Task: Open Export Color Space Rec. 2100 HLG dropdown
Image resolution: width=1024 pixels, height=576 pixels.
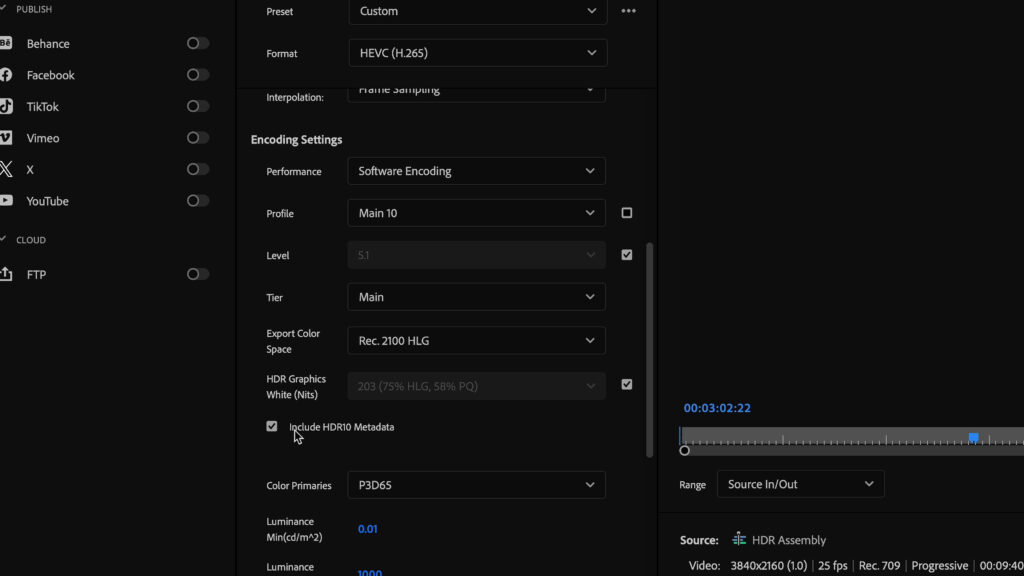Action: pyautogui.click(x=477, y=341)
